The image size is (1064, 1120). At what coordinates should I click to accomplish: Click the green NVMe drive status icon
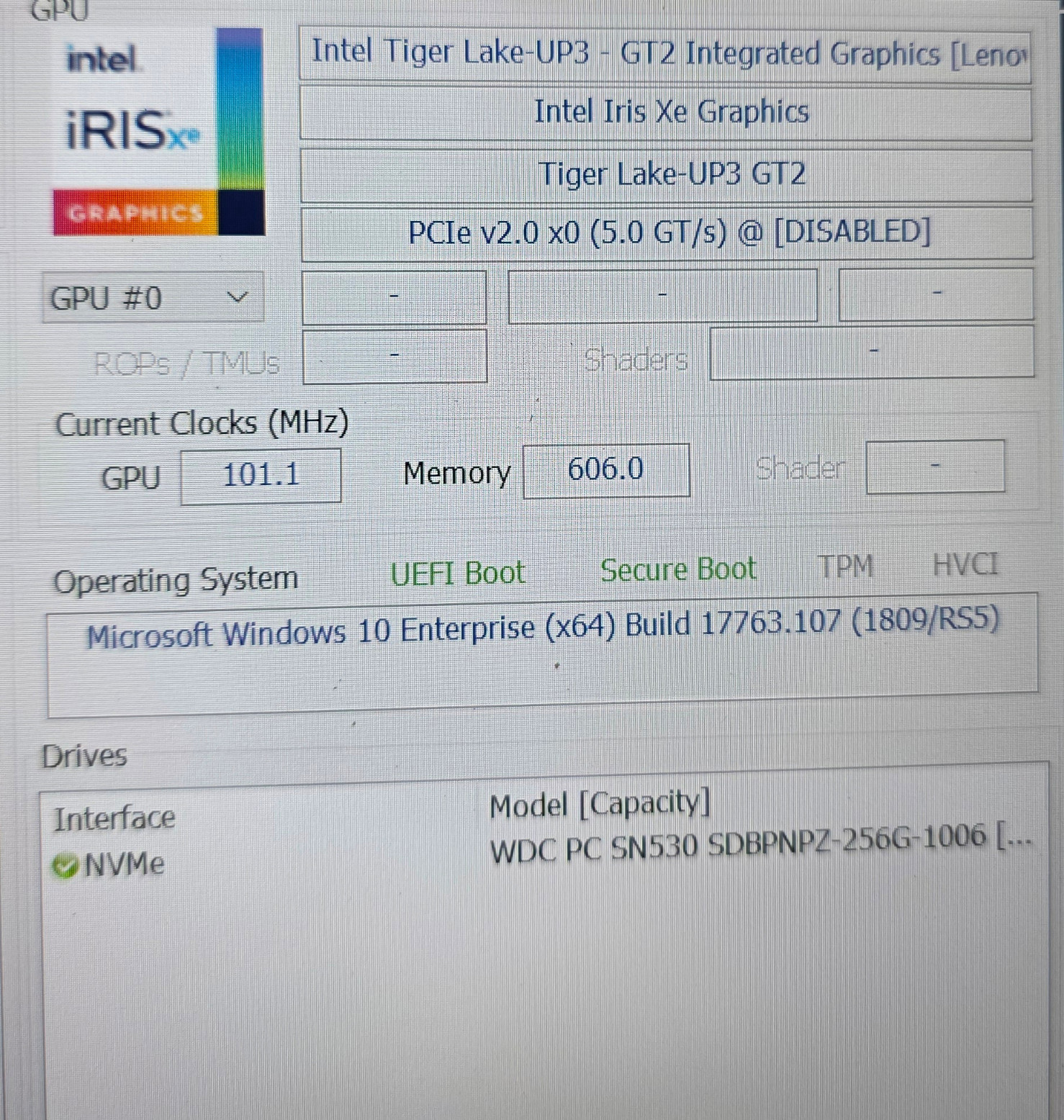65,866
